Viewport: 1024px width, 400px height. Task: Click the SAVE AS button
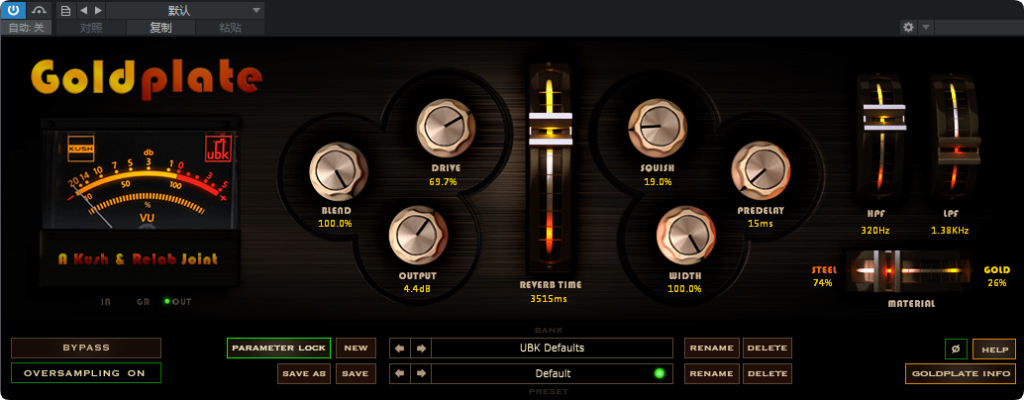(304, 373)
